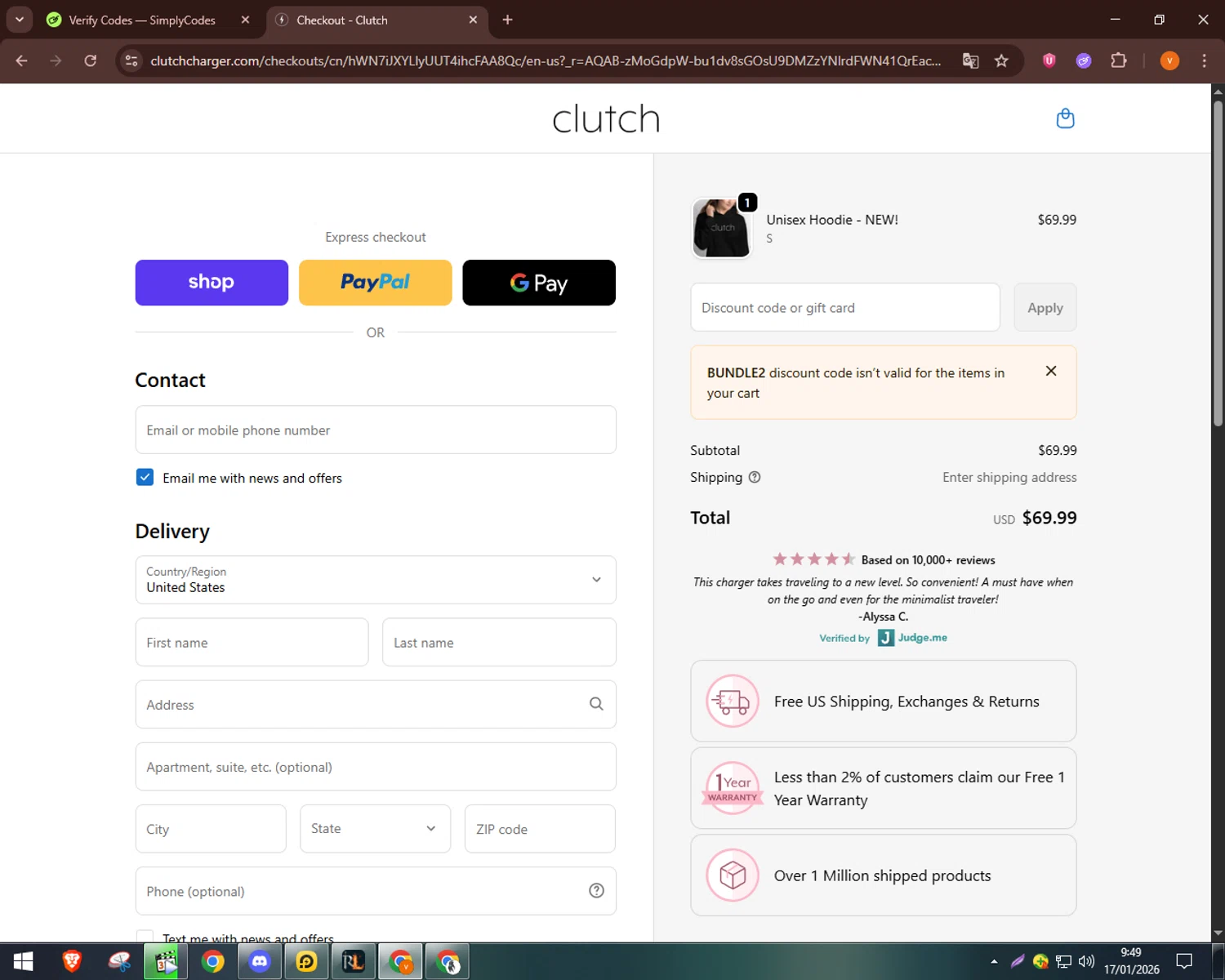
Task: Open the tab search dropdown arrow
Action: [x=19, y=20]
